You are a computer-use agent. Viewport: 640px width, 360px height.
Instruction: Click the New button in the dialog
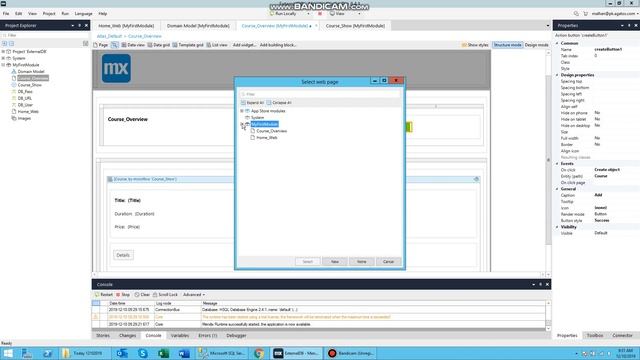pyautogui.click(x=335, y=262)
